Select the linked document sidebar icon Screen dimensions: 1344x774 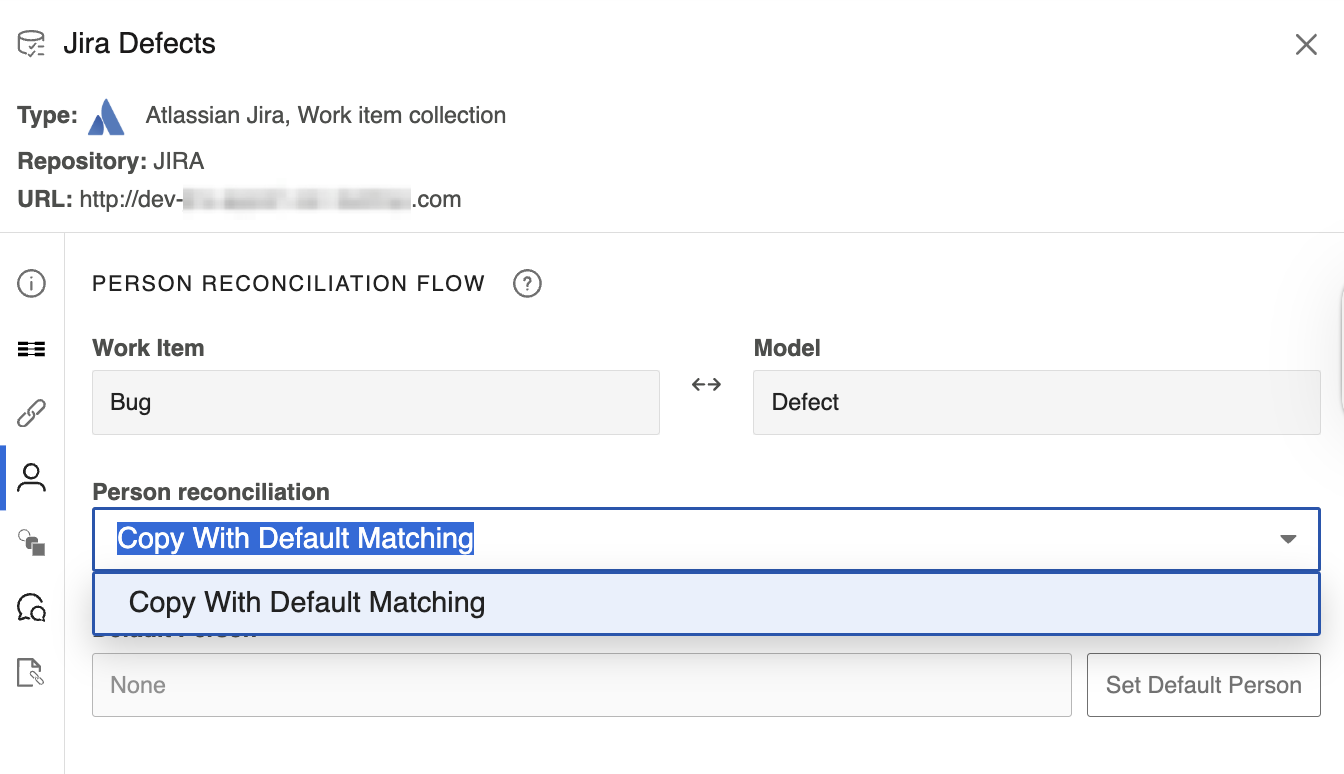(x=31, y=673)
